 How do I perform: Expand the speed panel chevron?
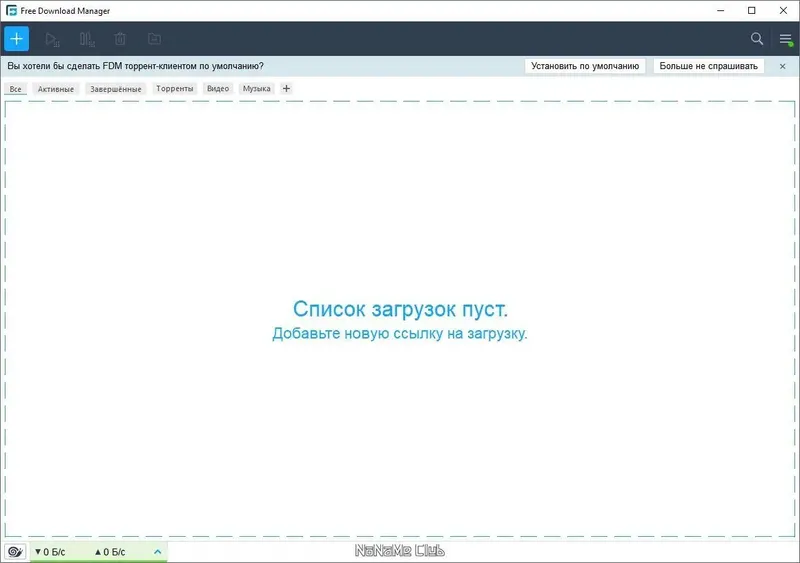[x=158, y=552]
